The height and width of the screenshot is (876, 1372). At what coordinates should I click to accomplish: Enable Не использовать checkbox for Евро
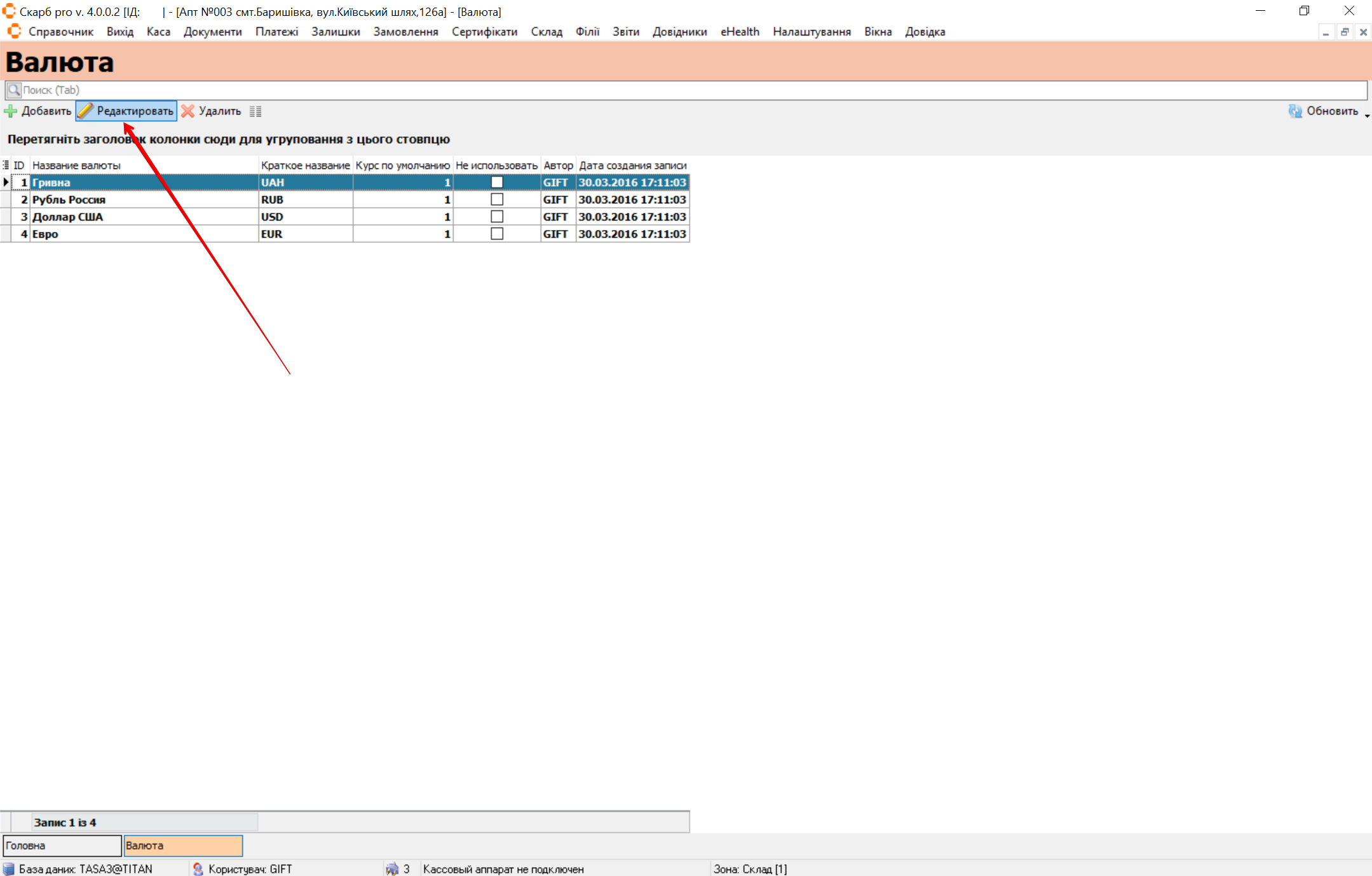click(497, 234)
